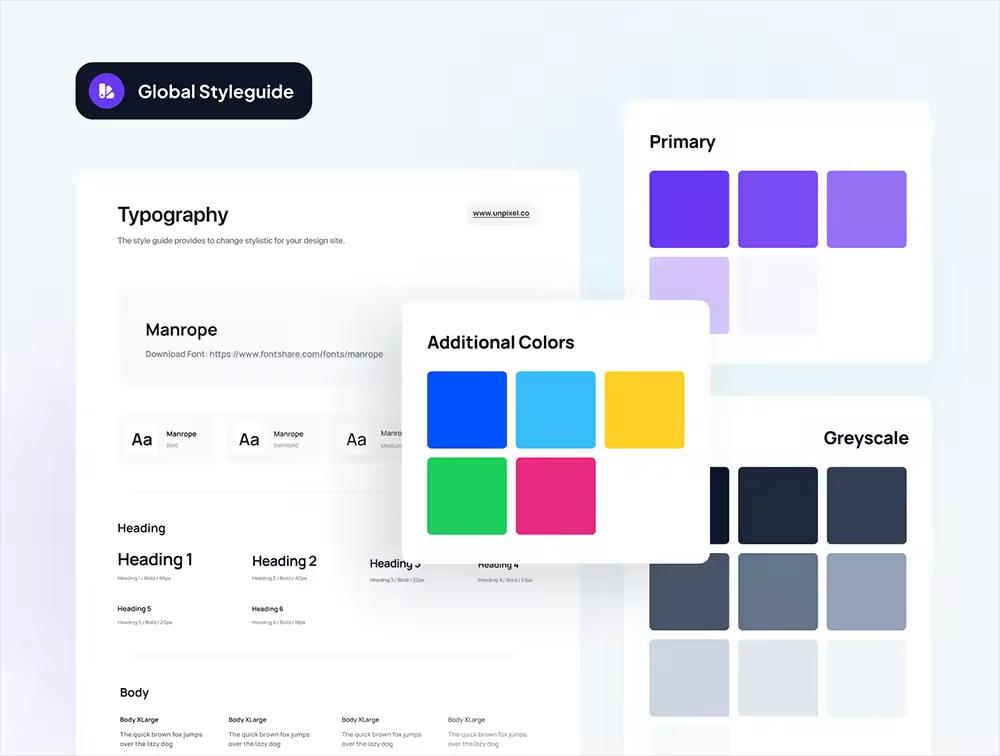This screenshot has width=1000, height=756.
Task: Click the purple Global Styleguide logo icon
Action: [x=106, y=91]
